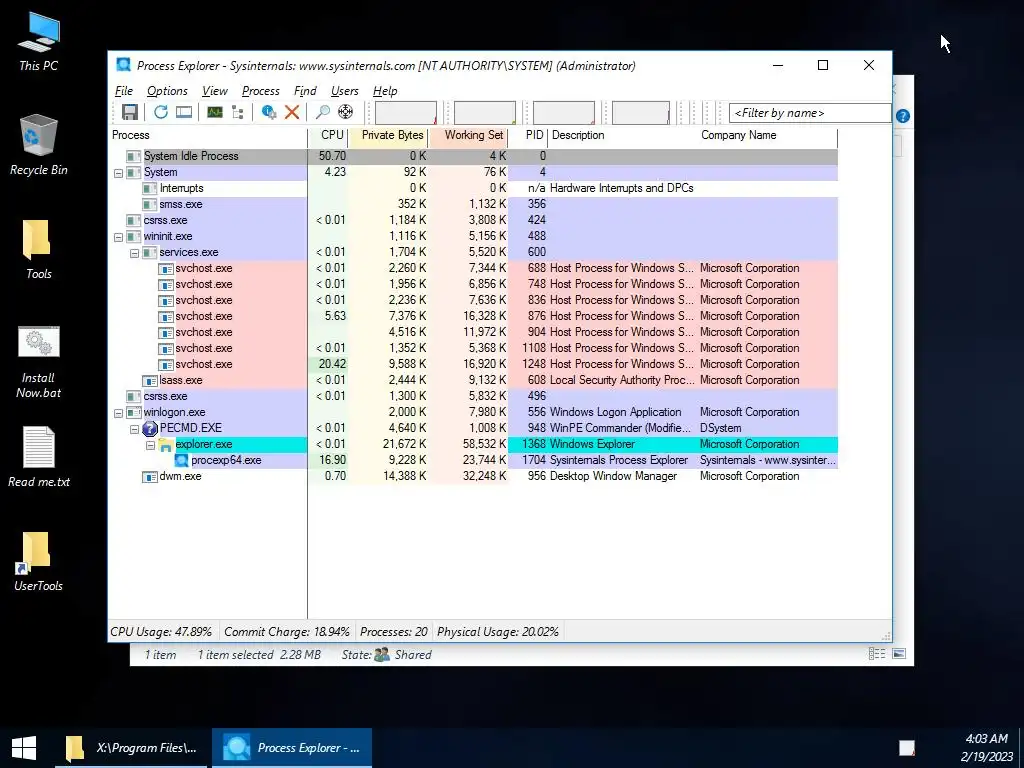Select svchost.exe with PID 1248
This screenshot has width=1024, height=768.
474,364
